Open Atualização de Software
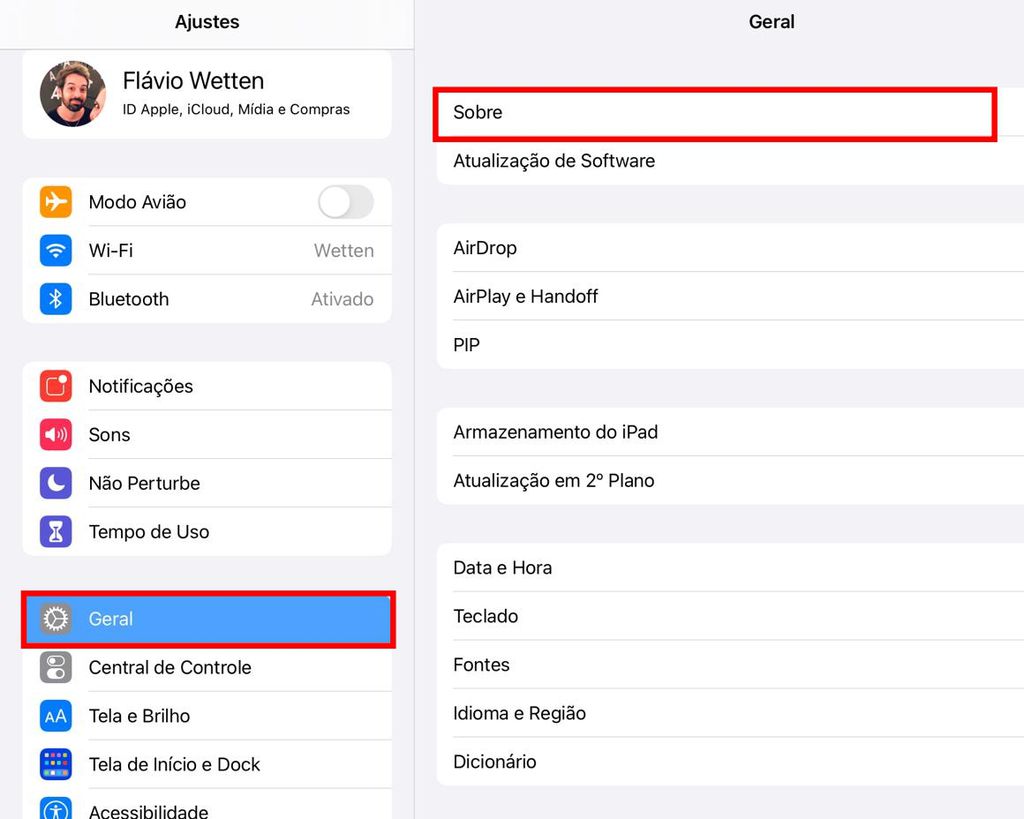 pyautogui.click(x=729, y=161)
